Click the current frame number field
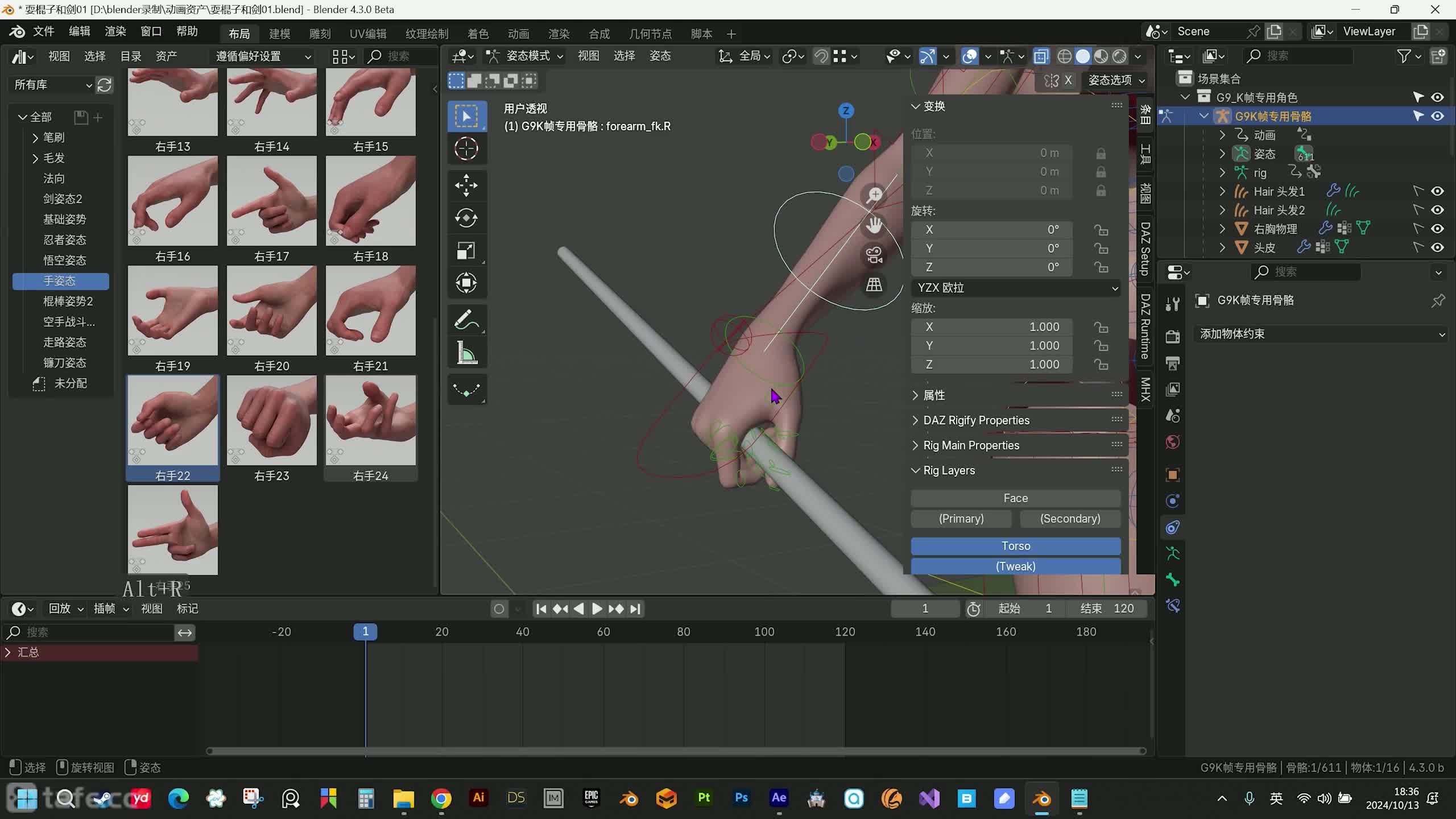Image resolution: width=1456 pixels, height=819 pixels. [925, 609]
